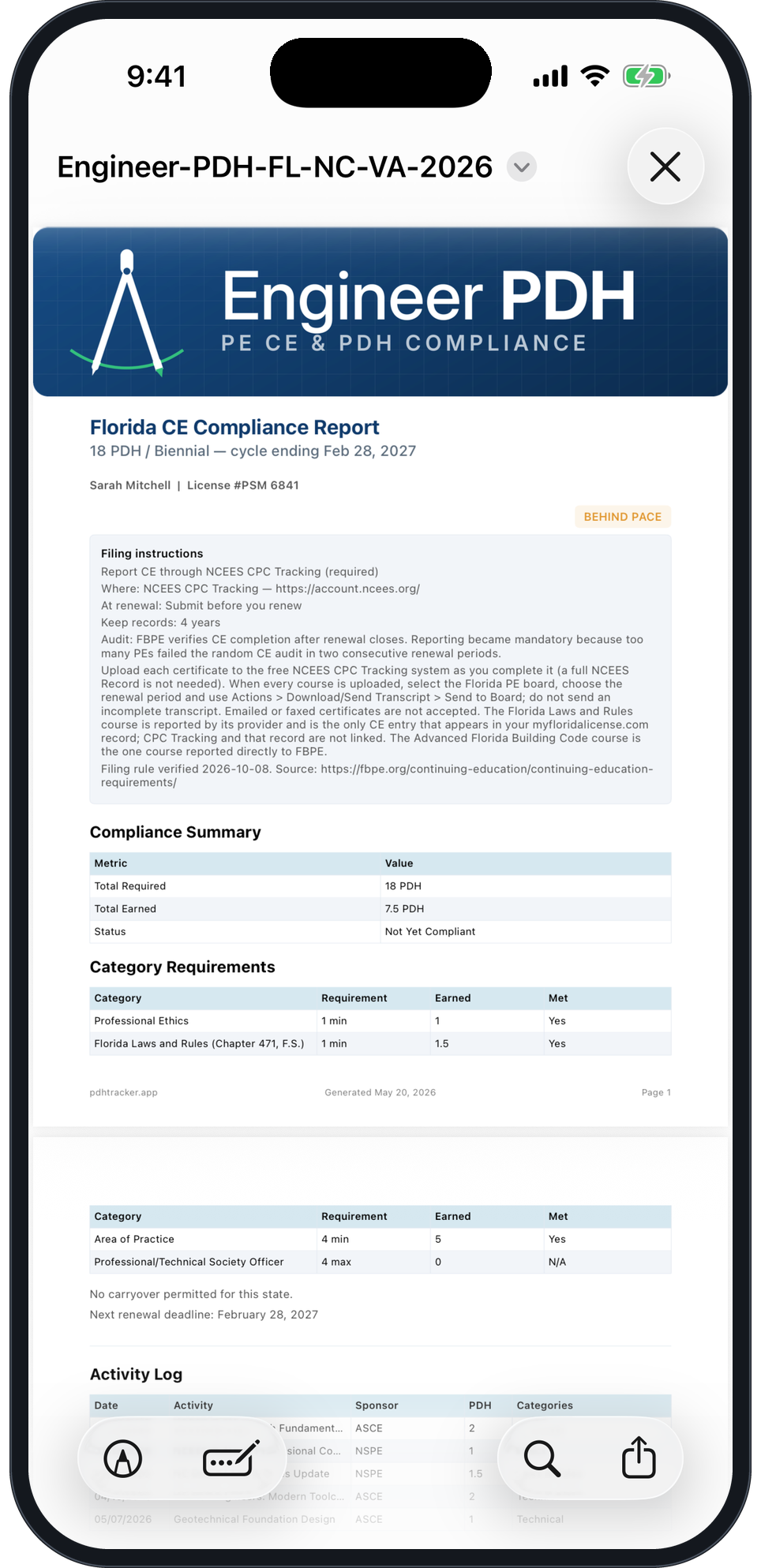Select the Florida Laws and Rules row
Viewport: 761px width, 1568px height.
pyautogui.click(x=380, y=1044)
